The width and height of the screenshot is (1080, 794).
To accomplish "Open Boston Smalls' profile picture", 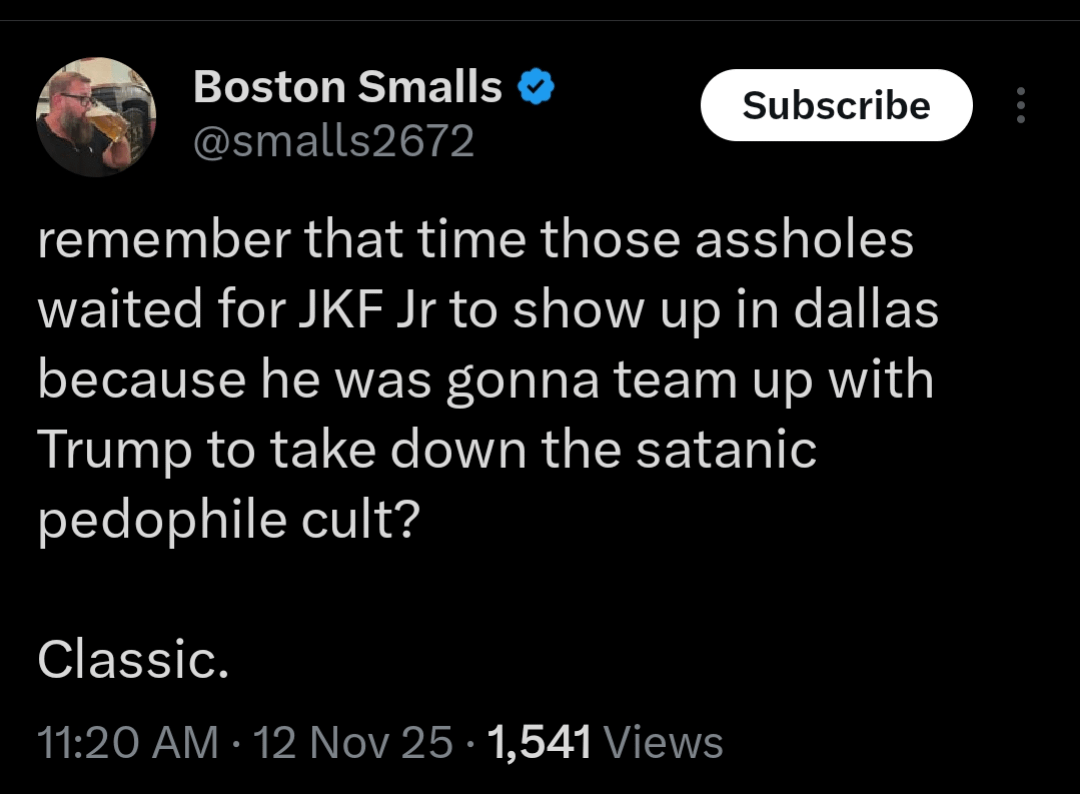I will point(96,117).
